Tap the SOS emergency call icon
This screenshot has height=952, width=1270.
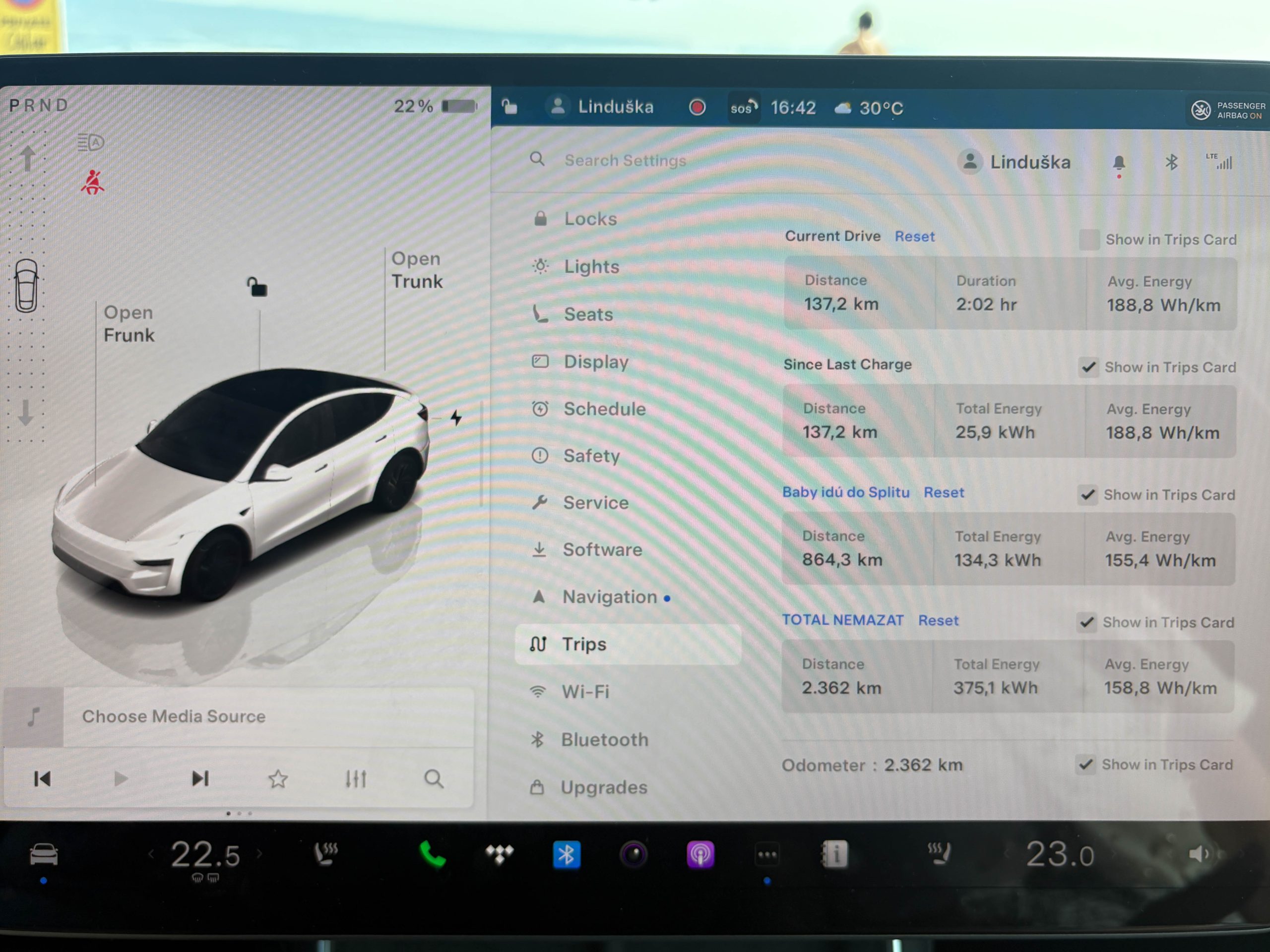[x=744, y=107]
